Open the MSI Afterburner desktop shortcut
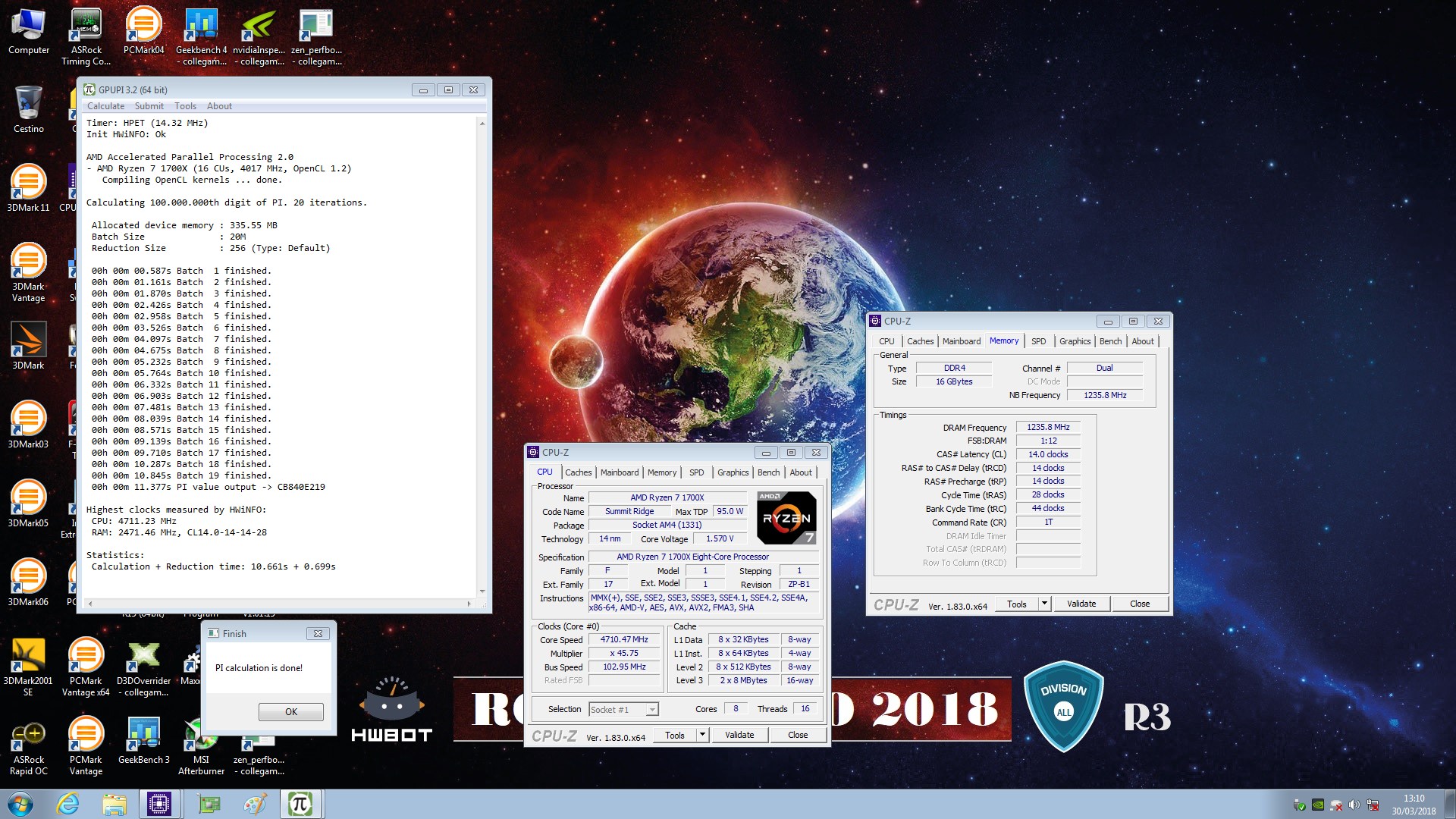Viewport: 1456px width, 819px height. pyautogui.click(x=201, y=745)
